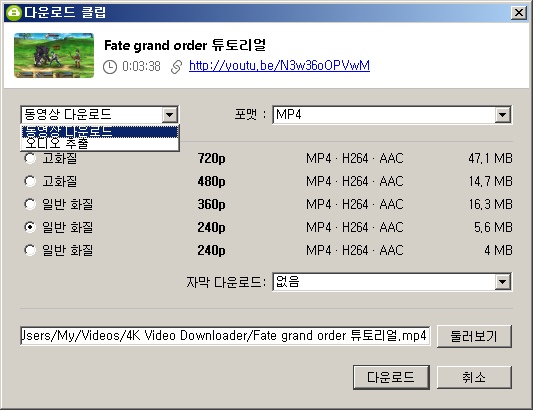Click MP4 · H264 · AAC in 360p row
The width and height of the screenshot is (533, 410).
[355, 204]
